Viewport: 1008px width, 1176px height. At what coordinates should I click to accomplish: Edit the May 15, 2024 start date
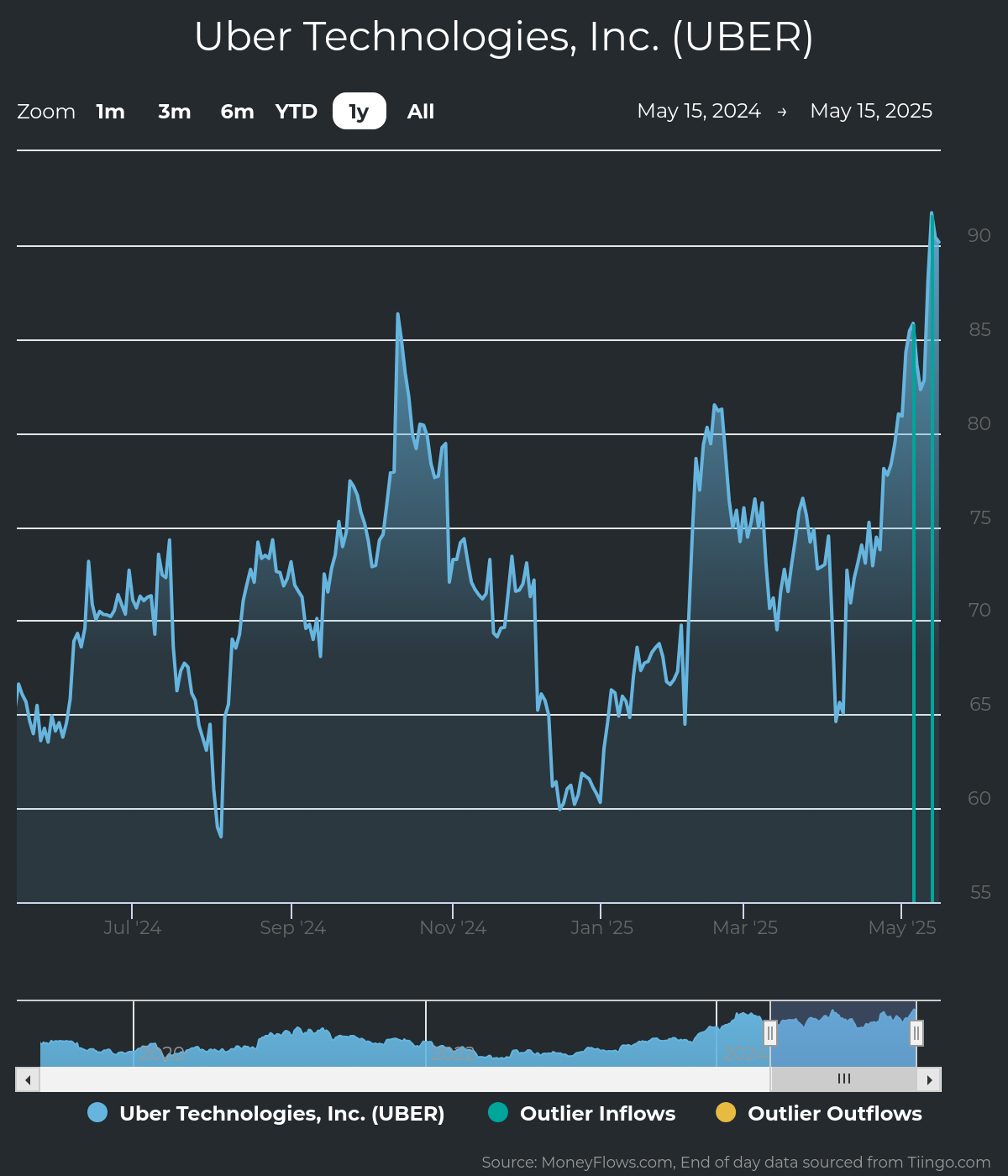tap(699, 111)
